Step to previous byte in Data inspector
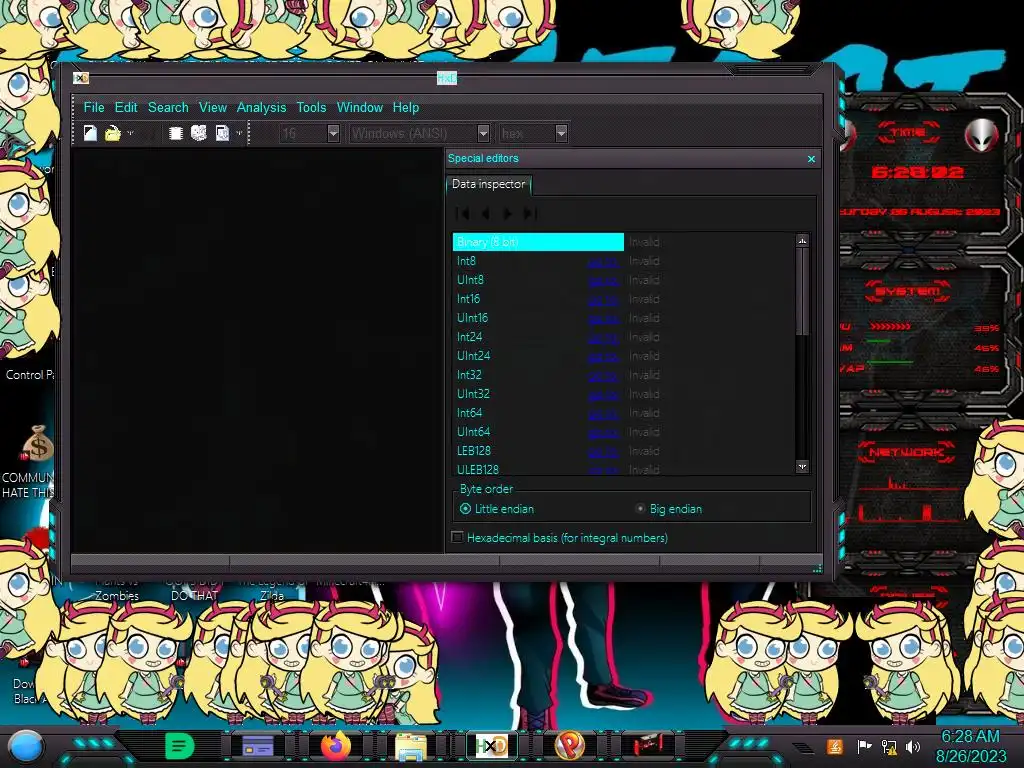The width and height of the screenshot is (1024, 768). coord(485,214)
